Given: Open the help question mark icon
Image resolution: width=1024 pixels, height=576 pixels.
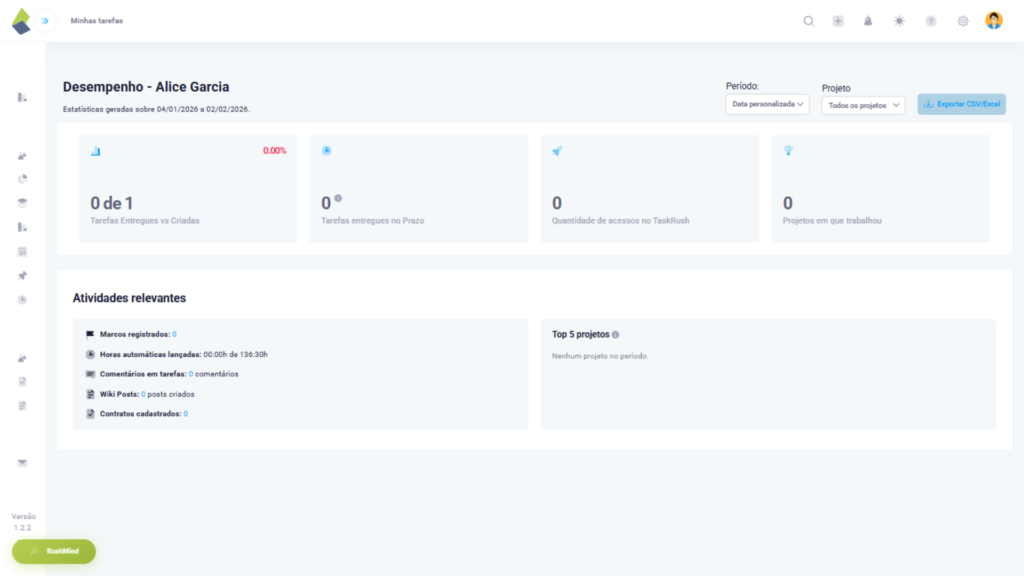Looking at the screenshot, I should coord(931,21).
